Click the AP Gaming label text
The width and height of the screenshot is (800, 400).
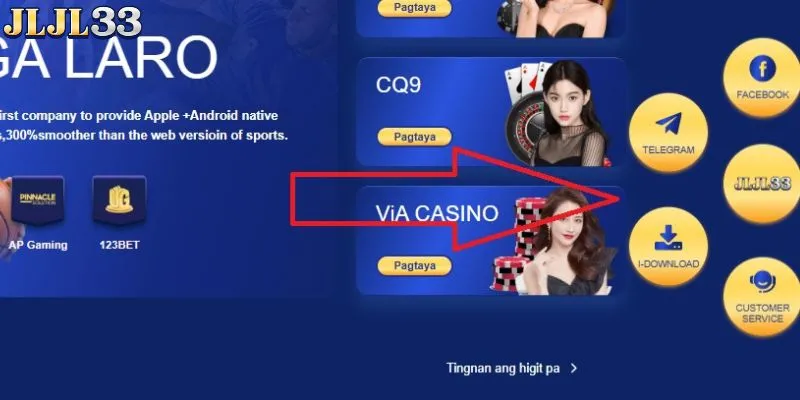coord(38,245)
